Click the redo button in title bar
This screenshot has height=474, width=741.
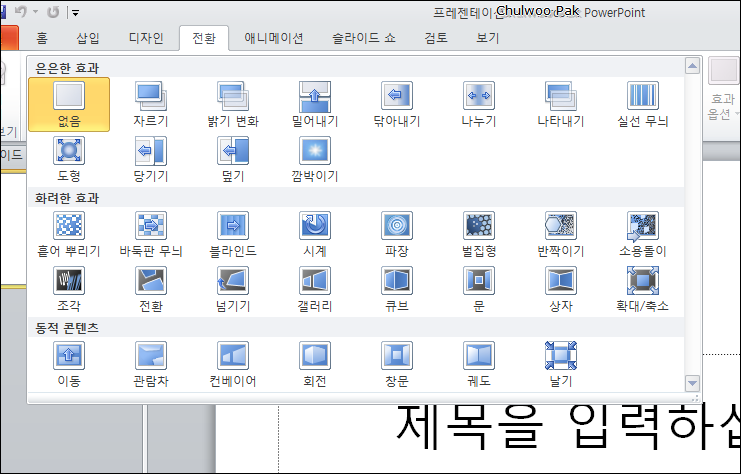click(53, 13)
